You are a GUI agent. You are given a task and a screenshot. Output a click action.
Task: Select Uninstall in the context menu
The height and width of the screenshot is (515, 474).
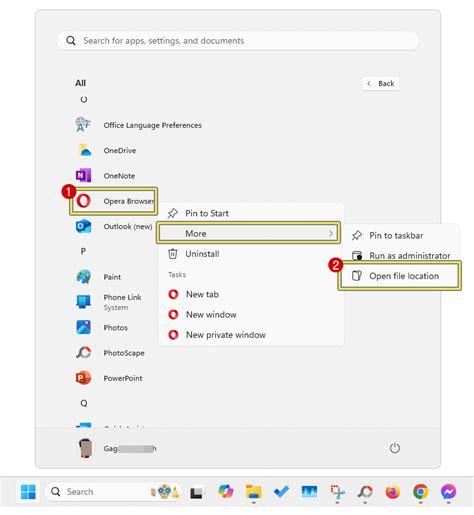252,254
